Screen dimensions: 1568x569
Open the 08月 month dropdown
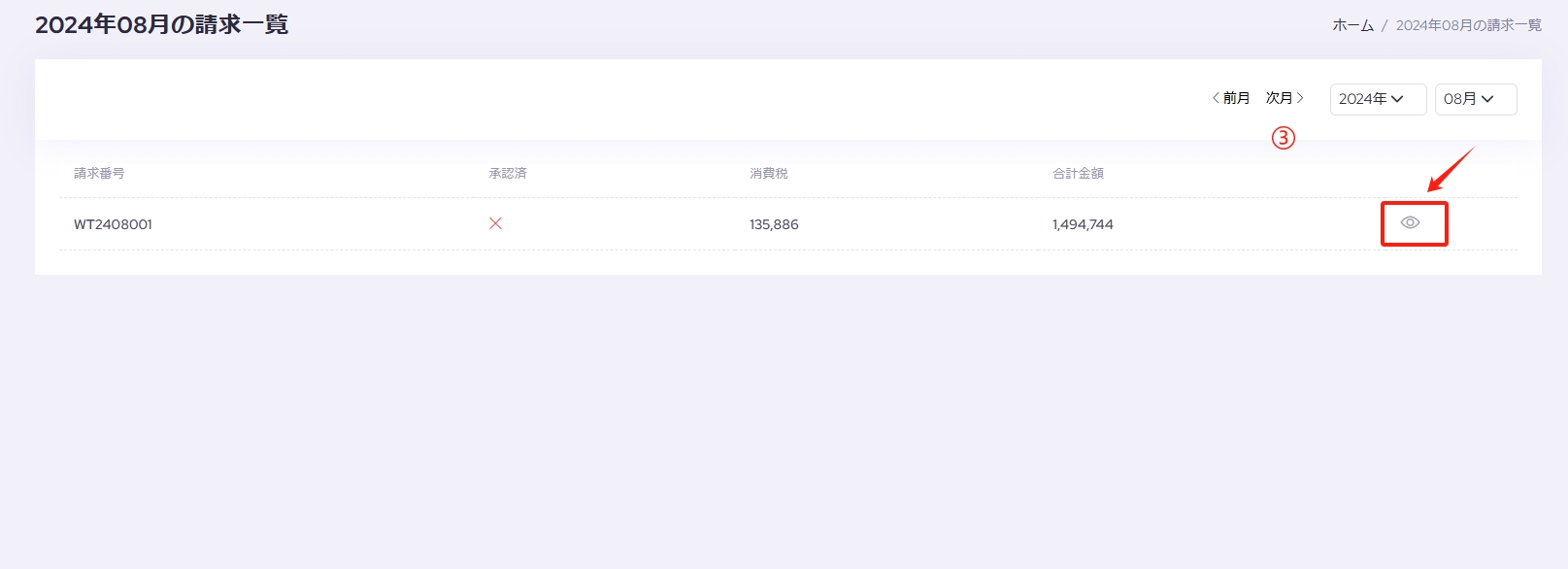click(x=1476, y=99)
